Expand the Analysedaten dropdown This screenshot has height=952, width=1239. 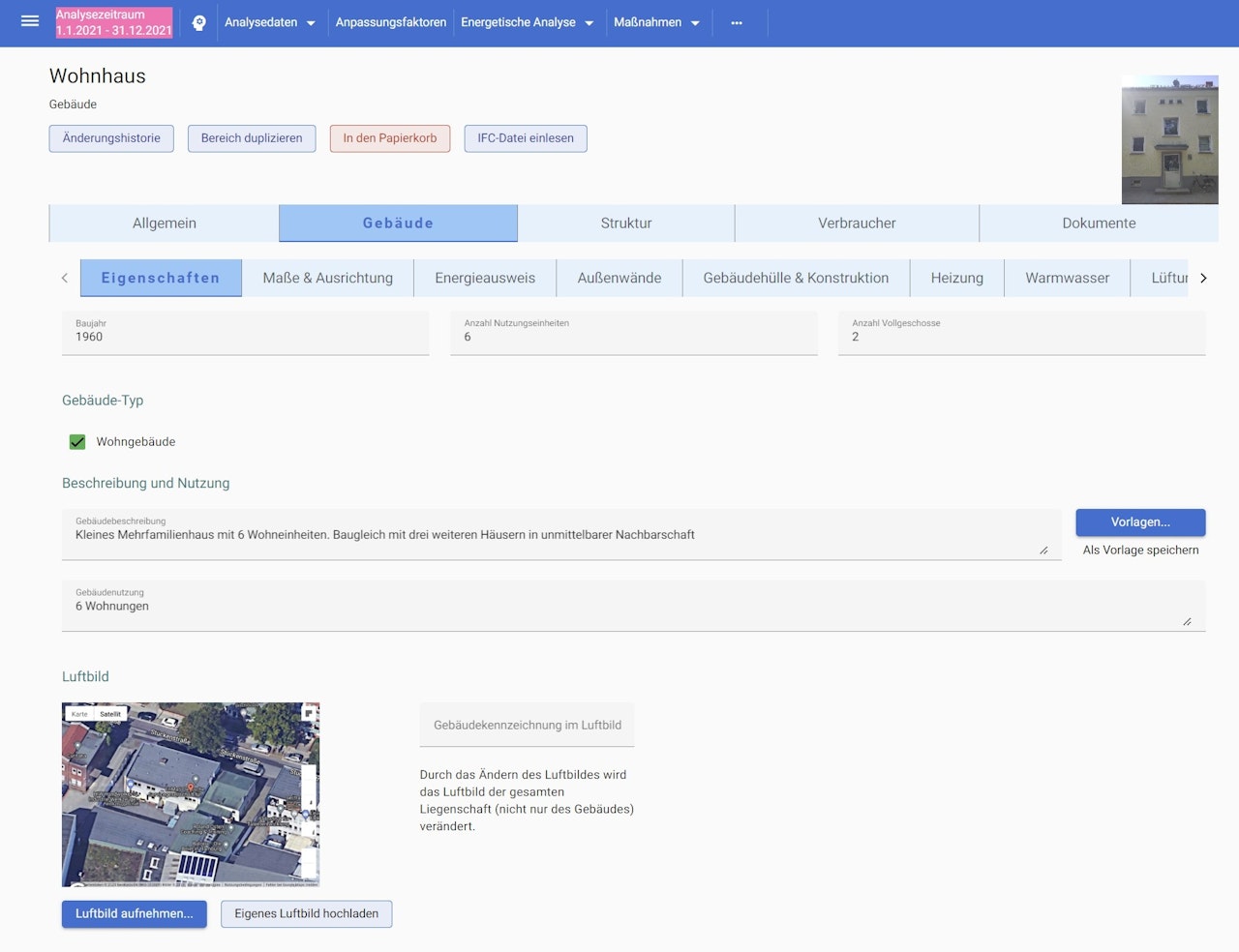270,22
